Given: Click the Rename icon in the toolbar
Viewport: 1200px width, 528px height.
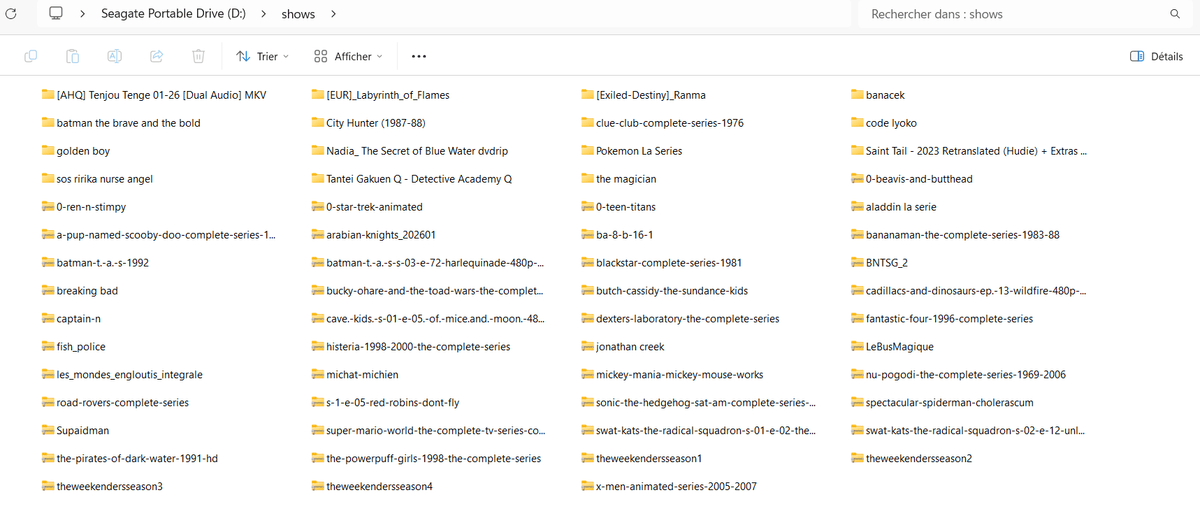Looking at the screenshot, I should pyautogui.click(x=115, y=56).
